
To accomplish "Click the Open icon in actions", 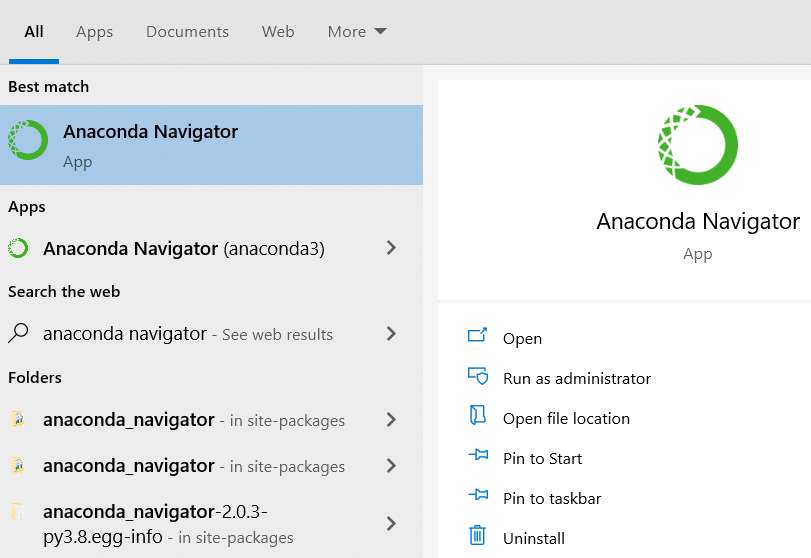I will [x=477, y=335].
